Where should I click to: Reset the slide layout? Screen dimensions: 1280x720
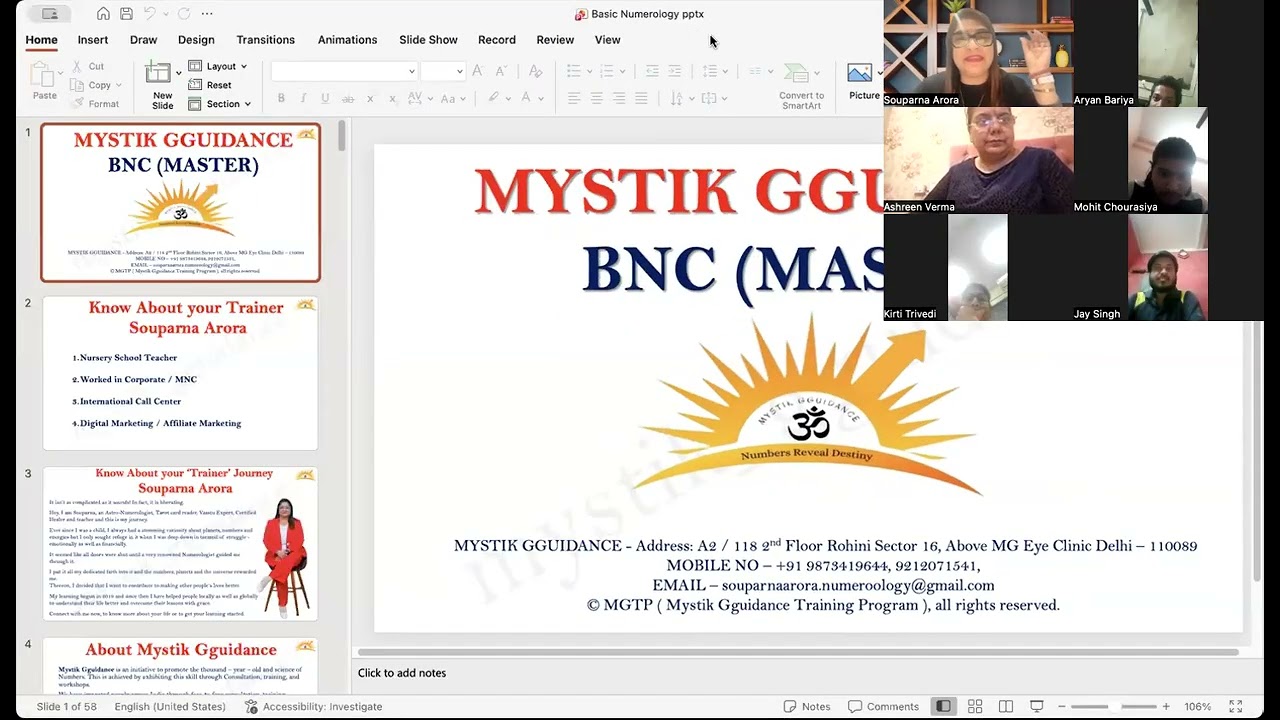[211, 86]
